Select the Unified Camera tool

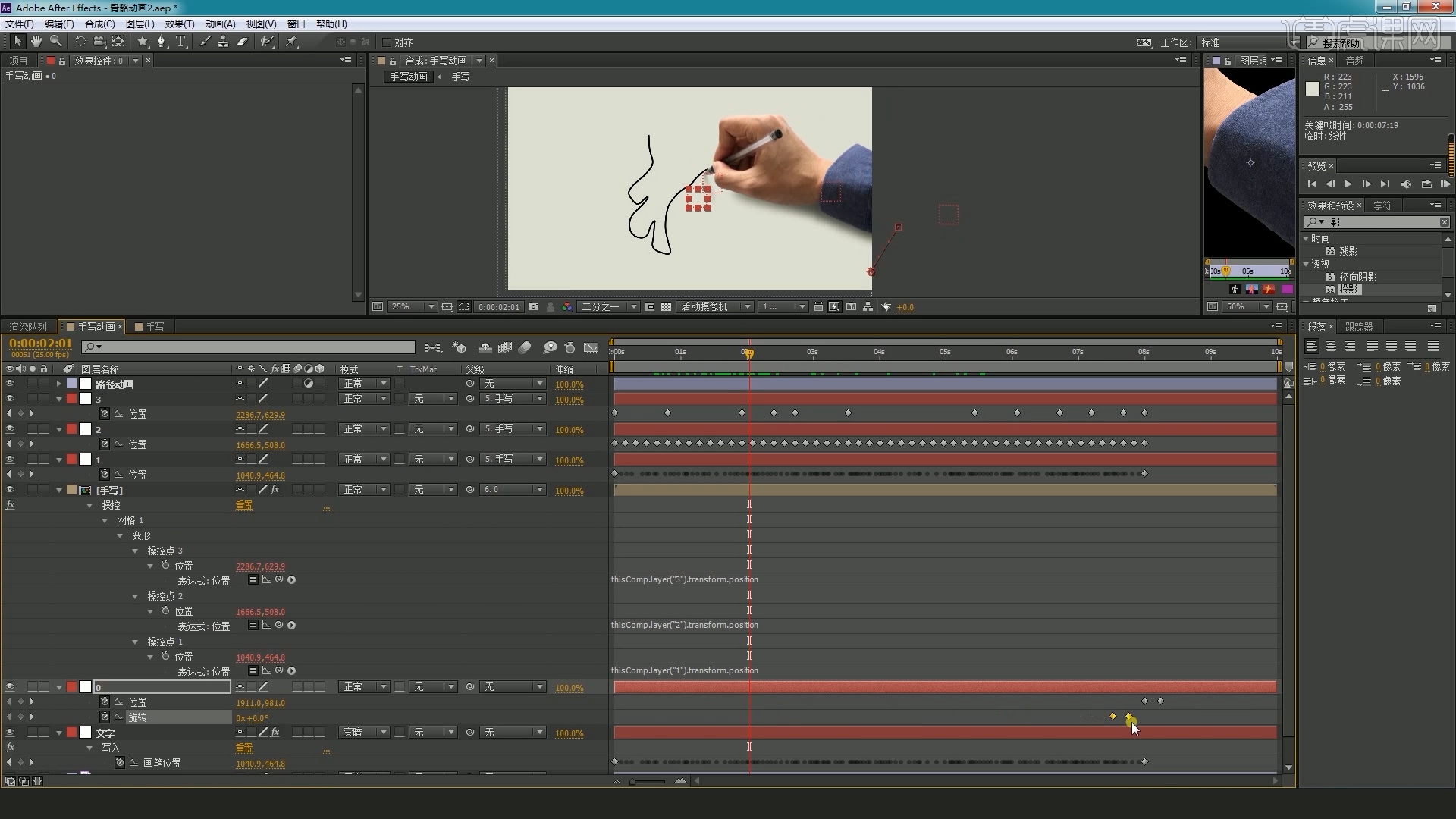pos(99,42)
